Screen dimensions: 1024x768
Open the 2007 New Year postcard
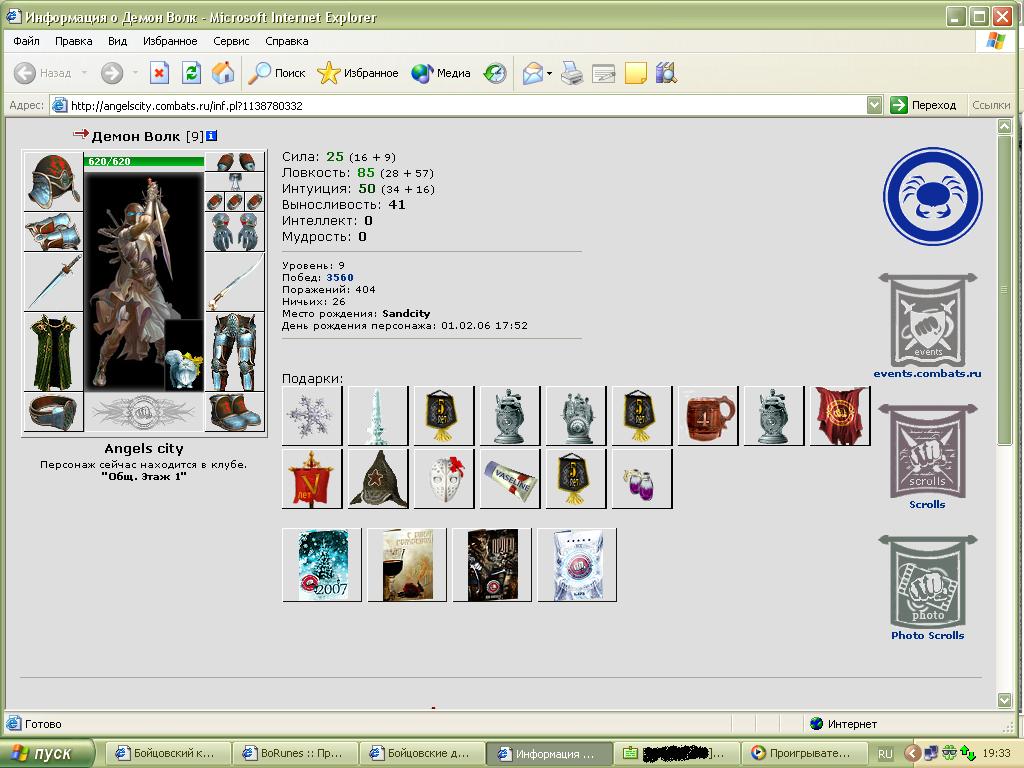(322, 564)
